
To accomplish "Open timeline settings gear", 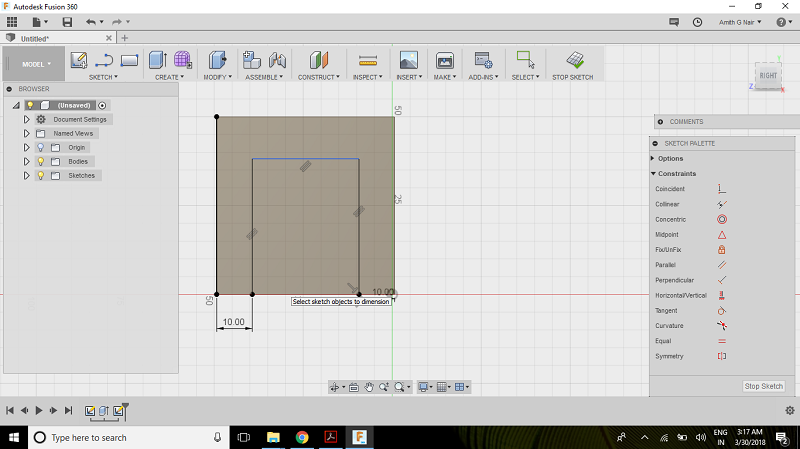I will [790, 410].
